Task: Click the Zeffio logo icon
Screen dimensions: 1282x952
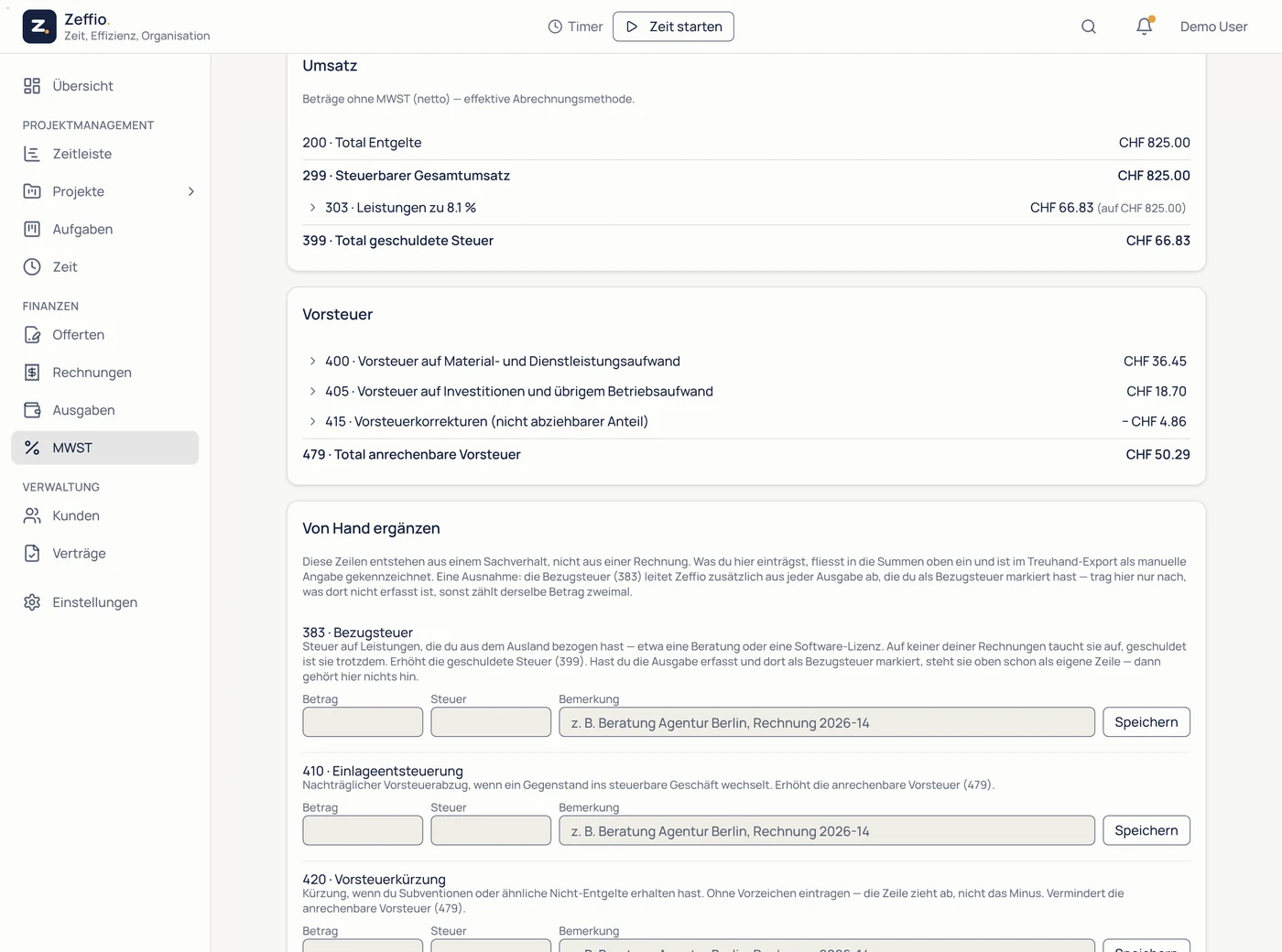Action: pyautogui.click(x=39, y=27)
